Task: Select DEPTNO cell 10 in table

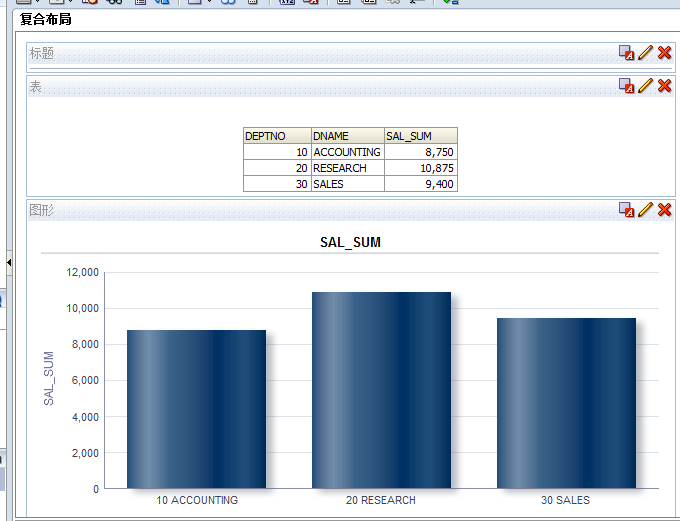Action: click(277, 152)
